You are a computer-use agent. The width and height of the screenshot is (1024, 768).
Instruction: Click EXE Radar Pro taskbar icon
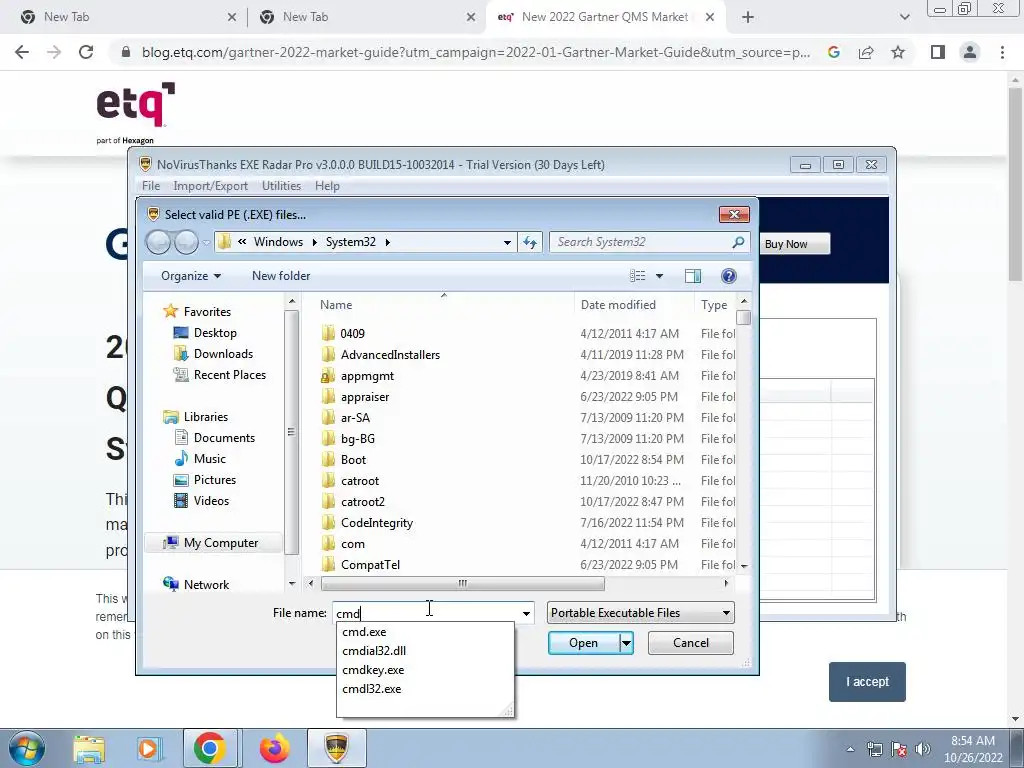click(336, 748)
